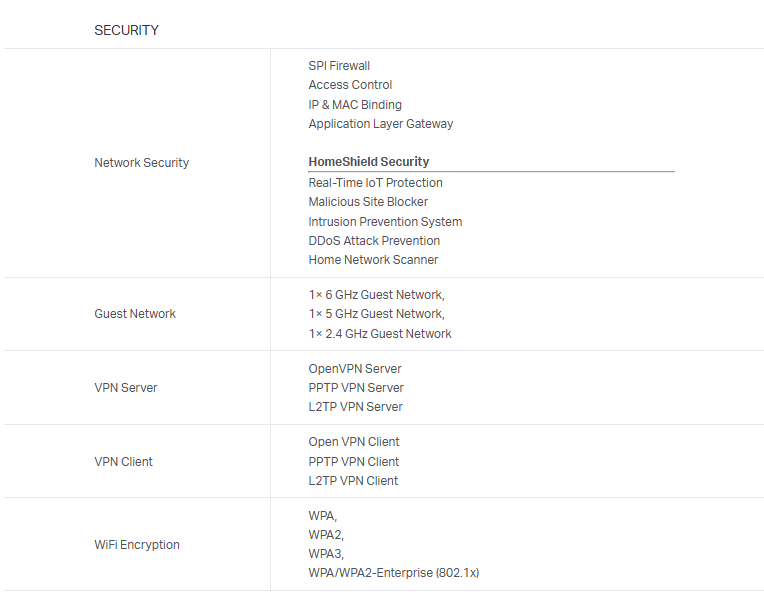
Task: Click DDoS Attack Prevention text
Action: (x=374, y=241)
